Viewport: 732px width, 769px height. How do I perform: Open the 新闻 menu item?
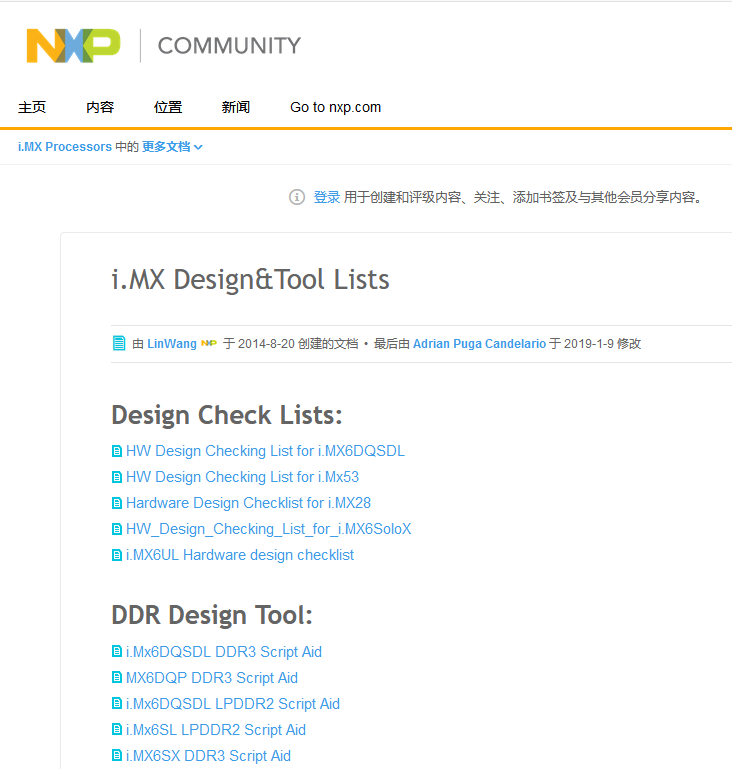(x=236, y=107)
